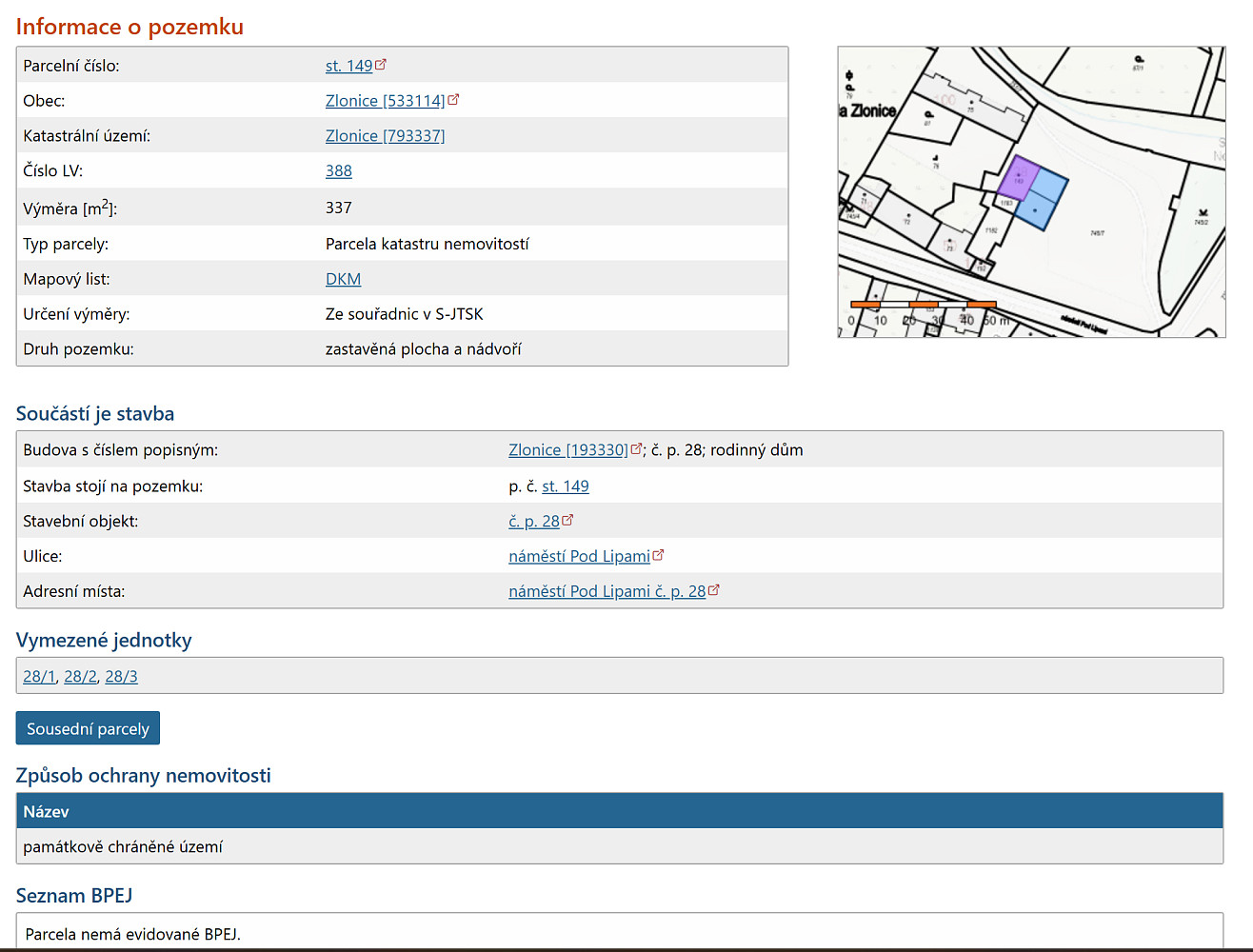1253x952 pixels.
Task: Open municipality link Zlonice [533114]
Action: click(x=385, y=101)
